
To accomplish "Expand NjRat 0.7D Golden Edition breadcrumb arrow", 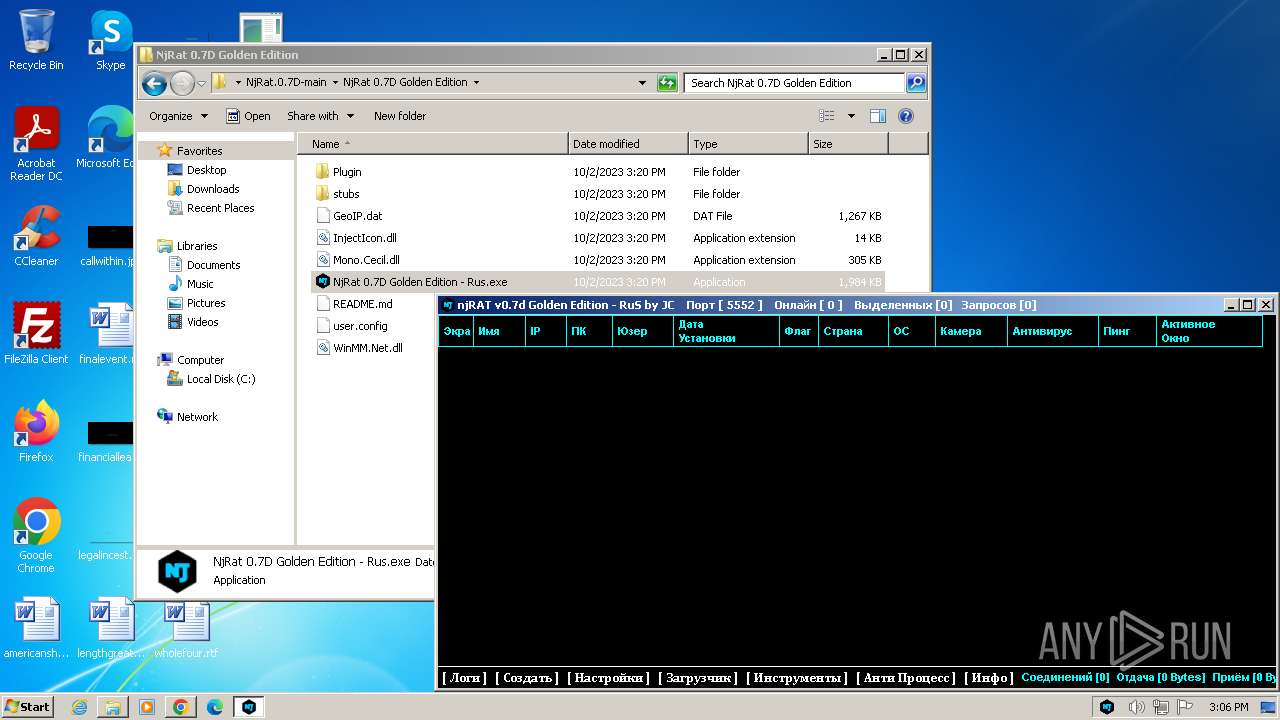I will coord(476,83).
